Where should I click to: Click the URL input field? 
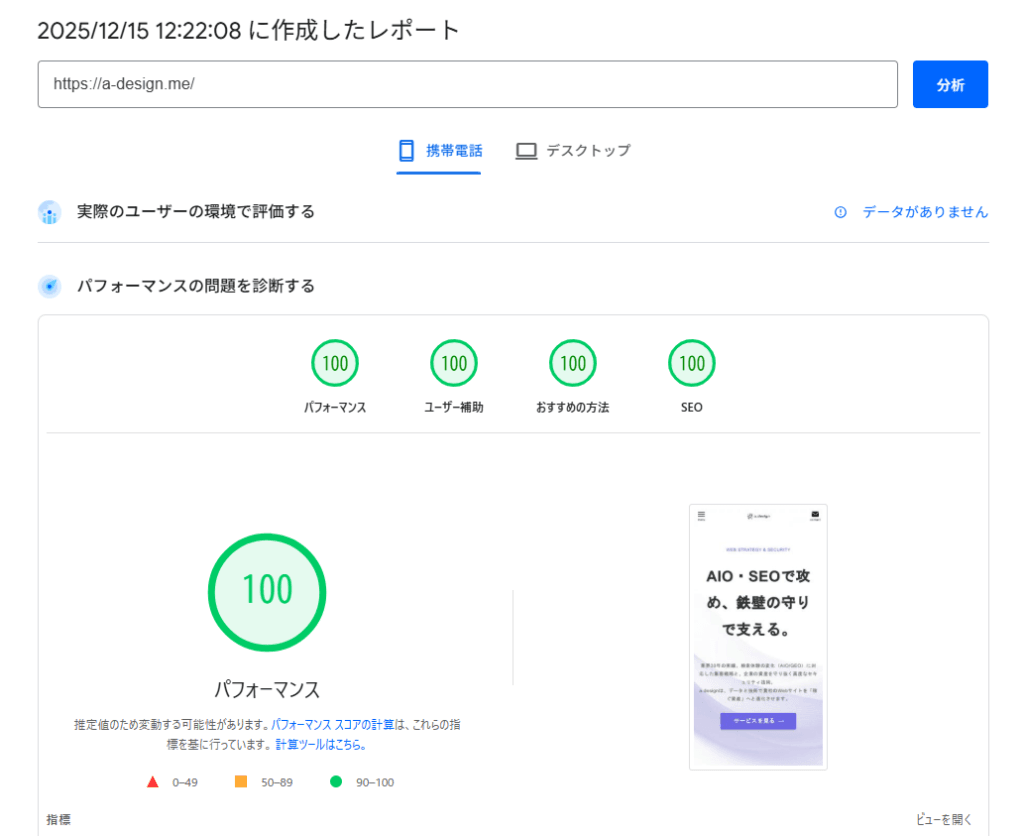point(468,84)
